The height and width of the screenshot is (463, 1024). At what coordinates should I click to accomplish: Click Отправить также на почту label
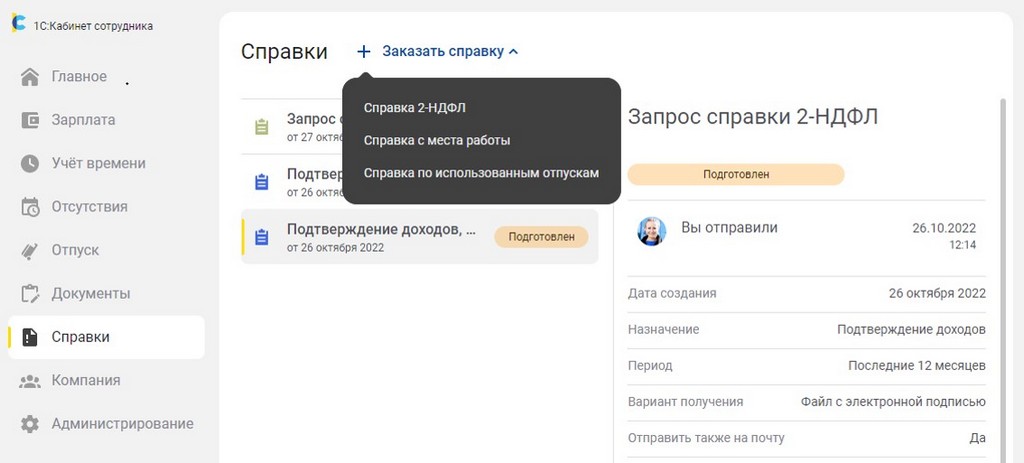coord(706,438)
